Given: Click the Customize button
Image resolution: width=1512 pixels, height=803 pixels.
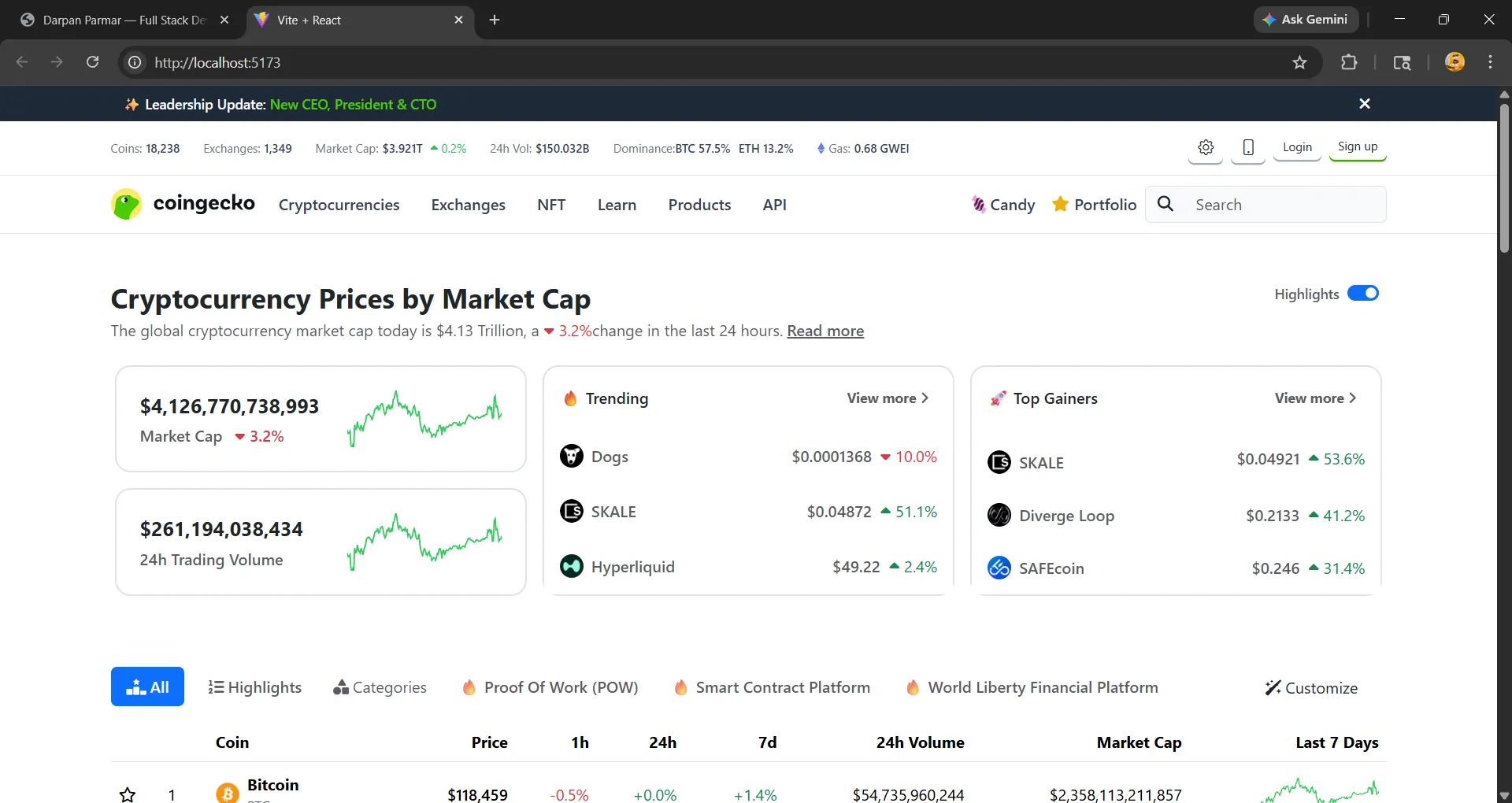Looking at the screenshot, I should (1312, 687).
